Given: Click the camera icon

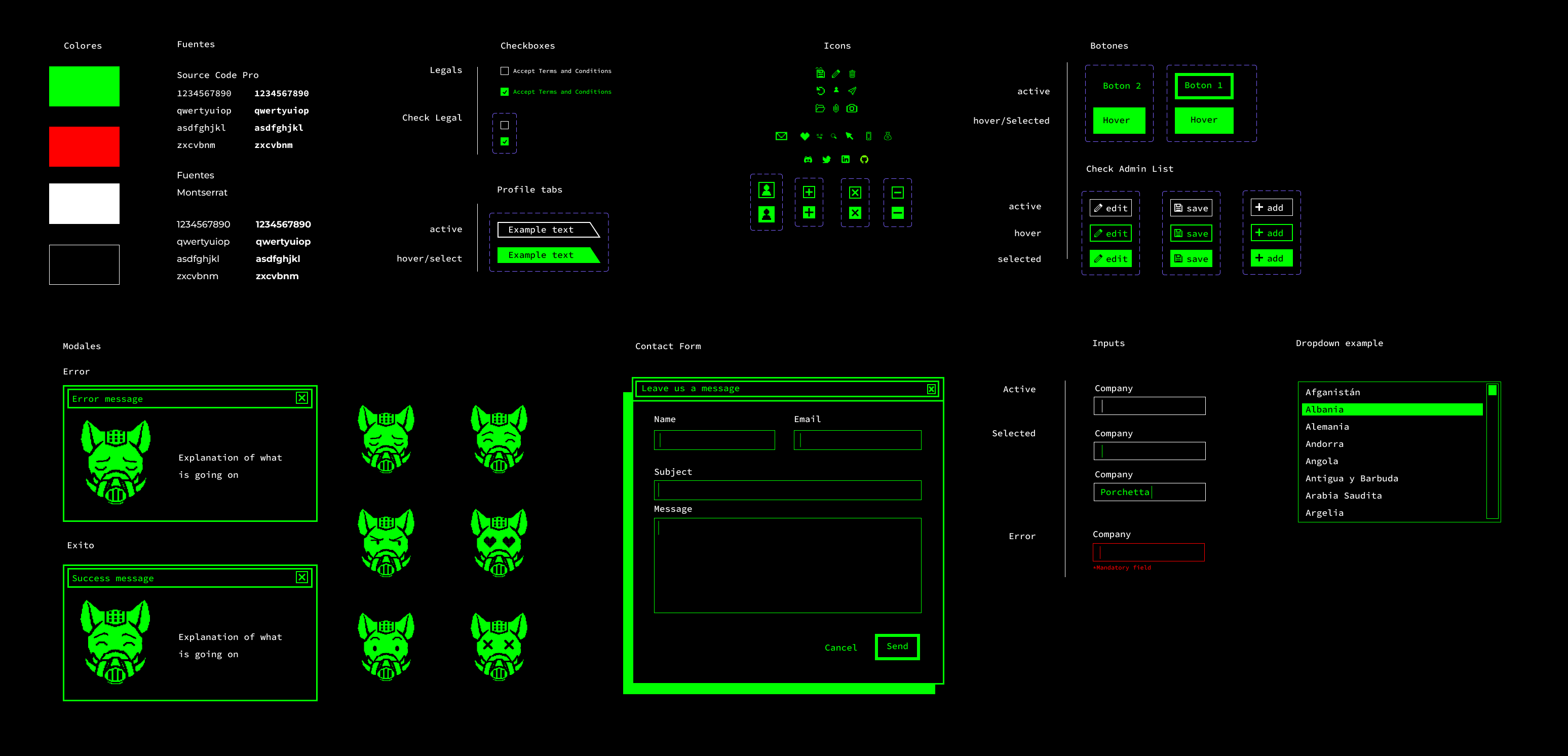Looking at the screenshot, I should click(852, 108).
